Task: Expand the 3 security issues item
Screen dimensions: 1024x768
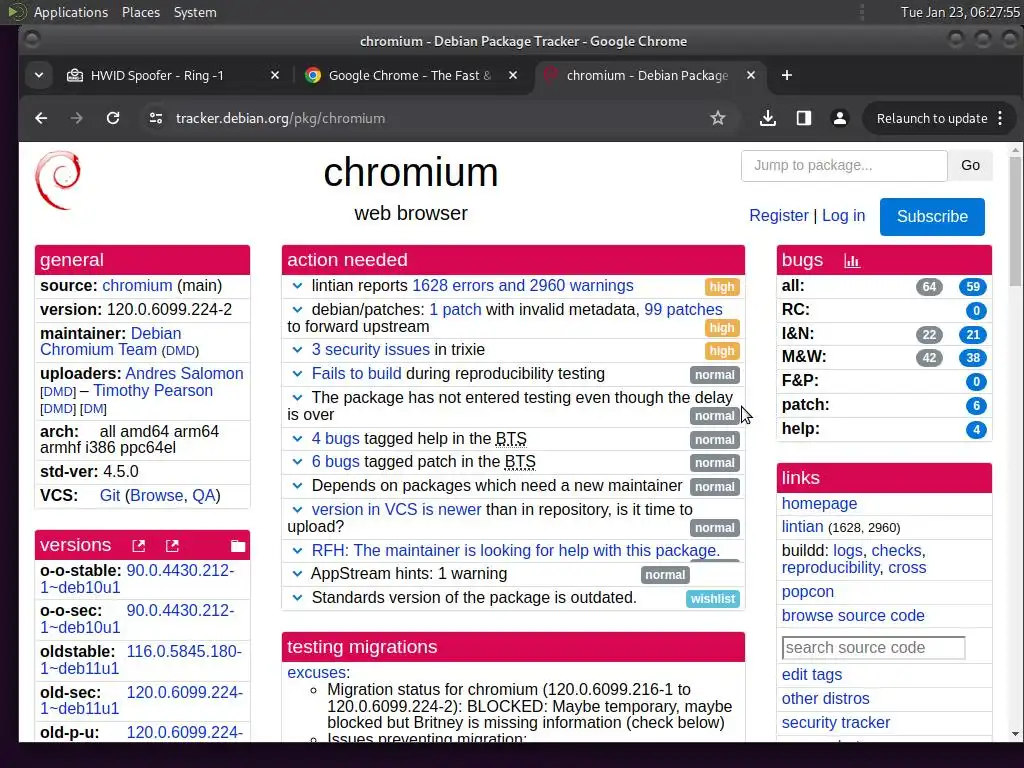Action: point(297,350)
